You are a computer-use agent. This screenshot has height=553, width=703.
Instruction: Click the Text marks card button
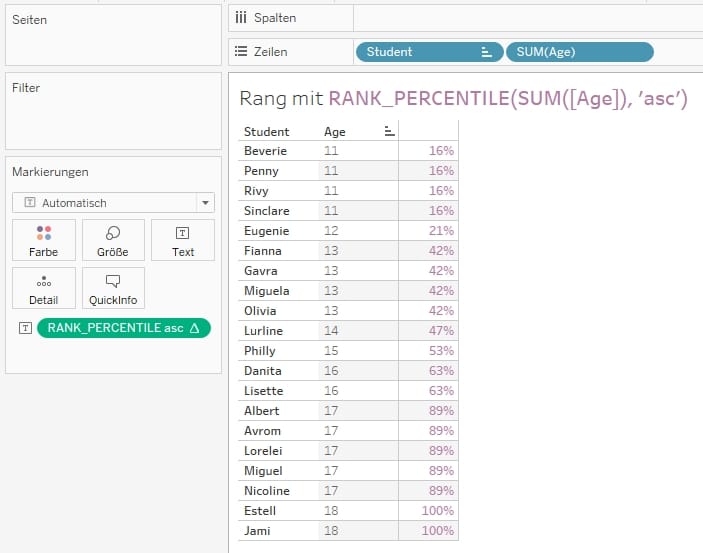click(183, 240)
